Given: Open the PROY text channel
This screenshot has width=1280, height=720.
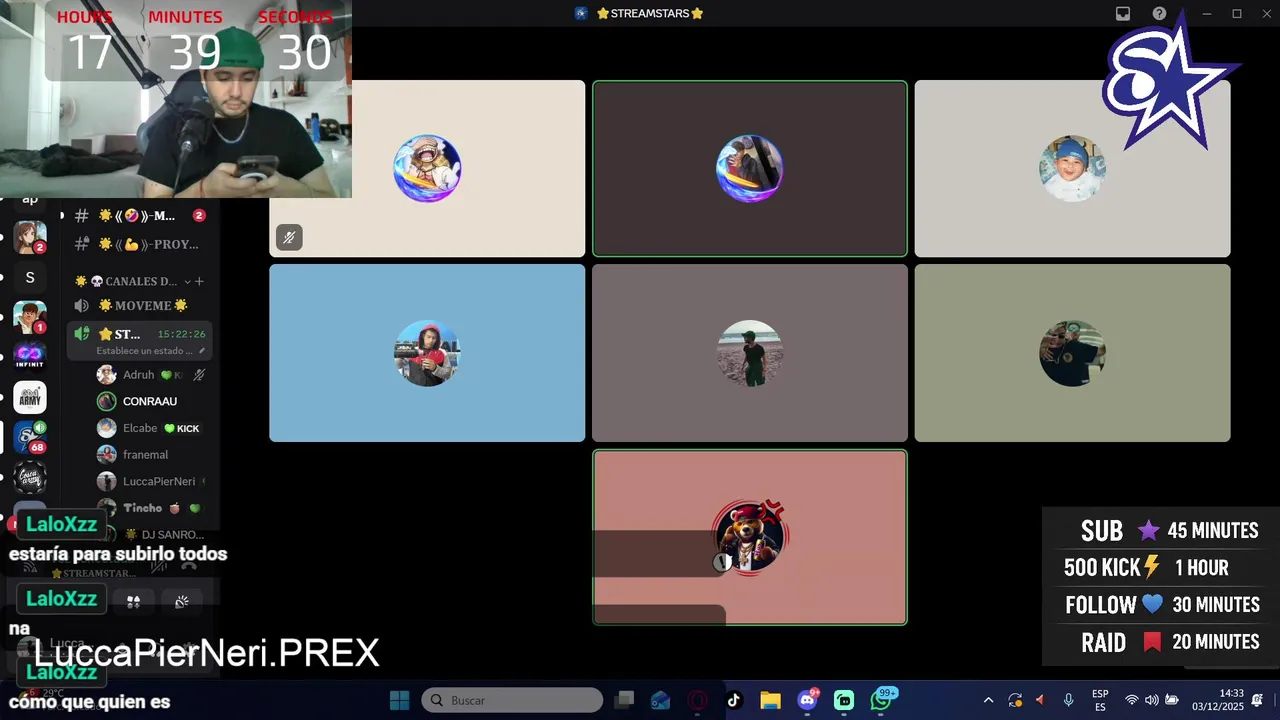Looking at the screenshot, I should (x=140, y=244).
